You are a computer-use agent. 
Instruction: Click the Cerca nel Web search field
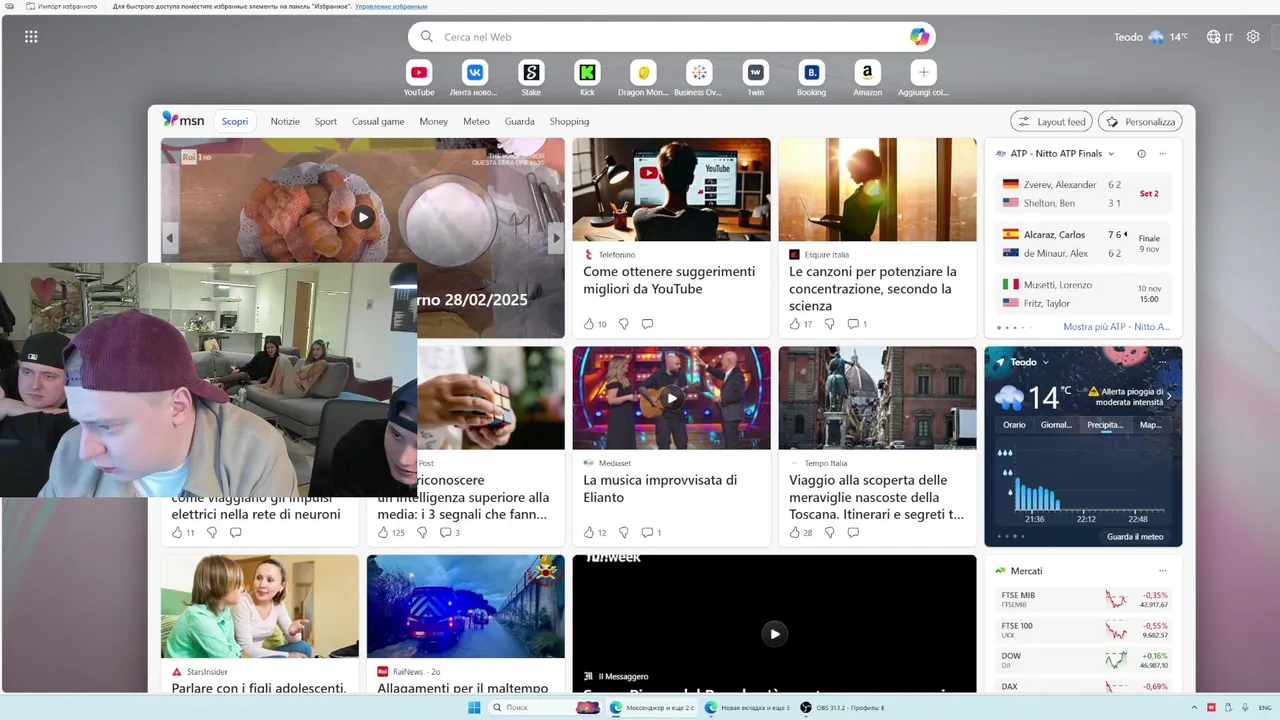(x=673, y=37)
